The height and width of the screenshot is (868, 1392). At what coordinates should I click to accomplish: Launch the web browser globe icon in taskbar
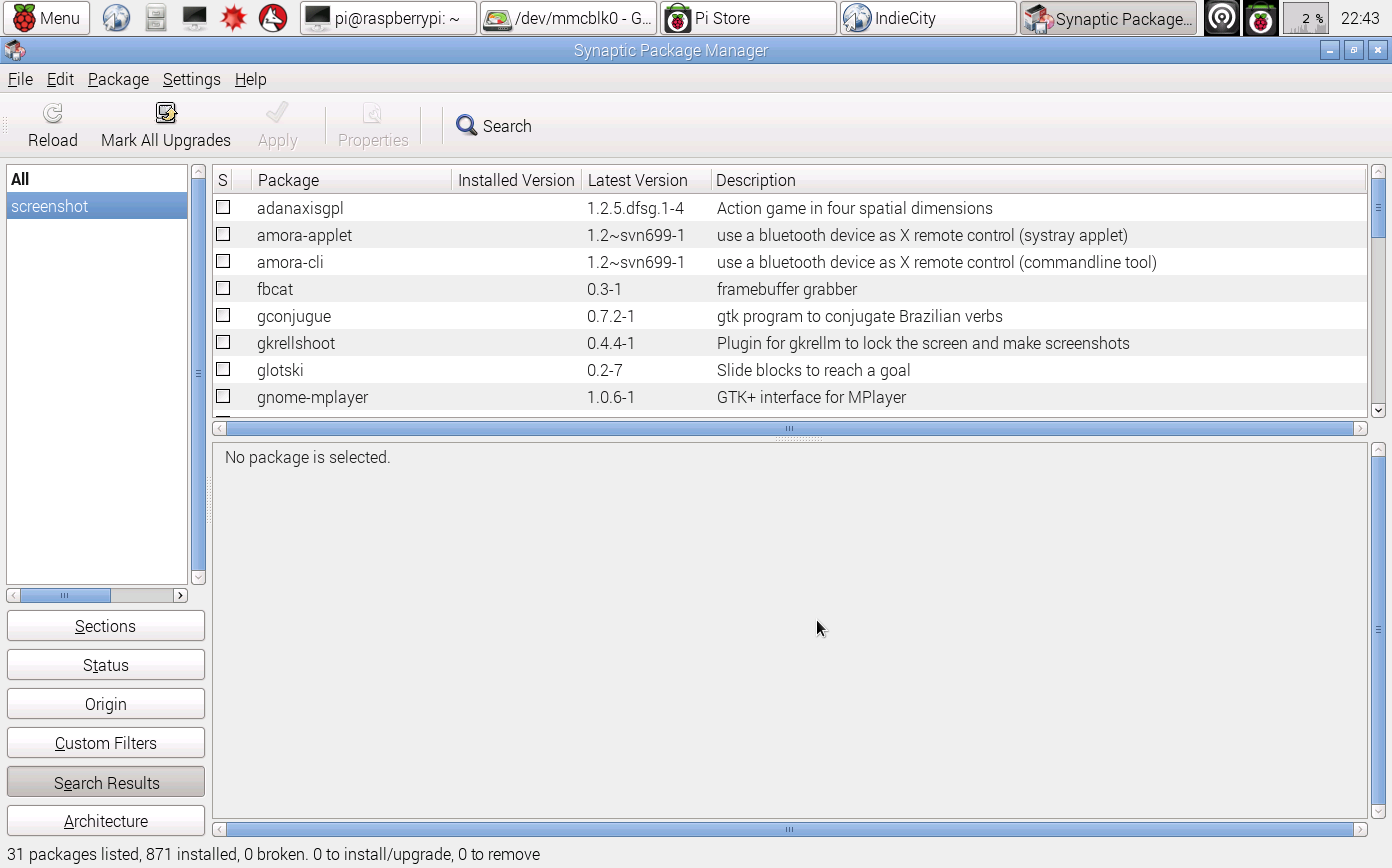pyautogui.click(x=116, y=18)
